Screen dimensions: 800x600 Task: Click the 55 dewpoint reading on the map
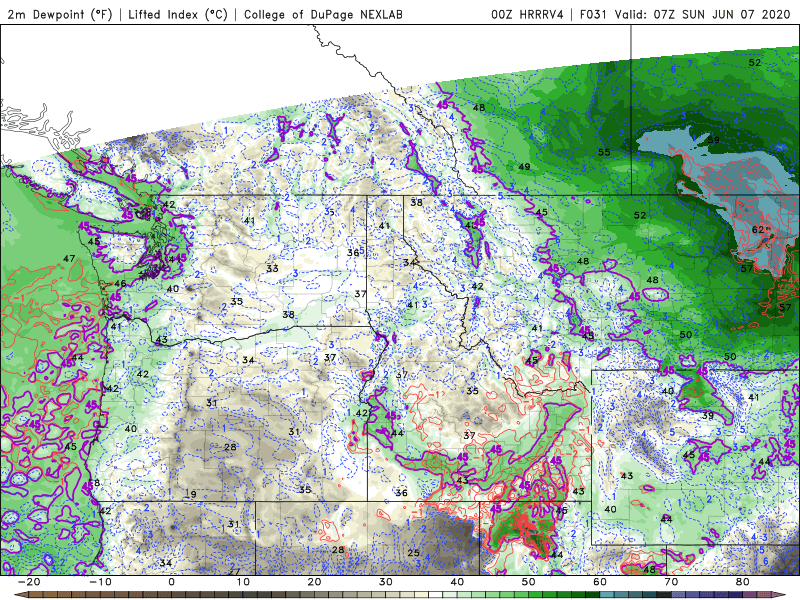click(x=604, y=152)
